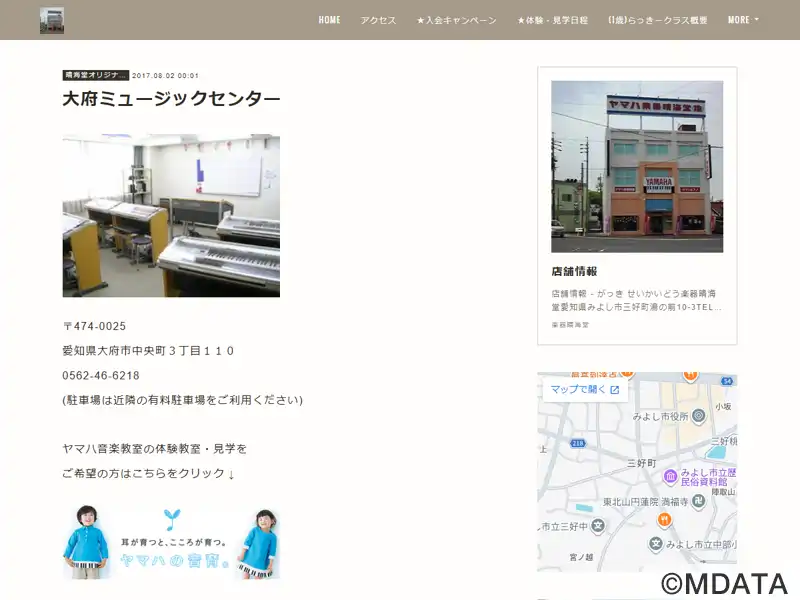Viewport: 800px width, 600px height.
Task: Select the address 愛知県大府市中央町3丁目110
Action: click(148, 351)
